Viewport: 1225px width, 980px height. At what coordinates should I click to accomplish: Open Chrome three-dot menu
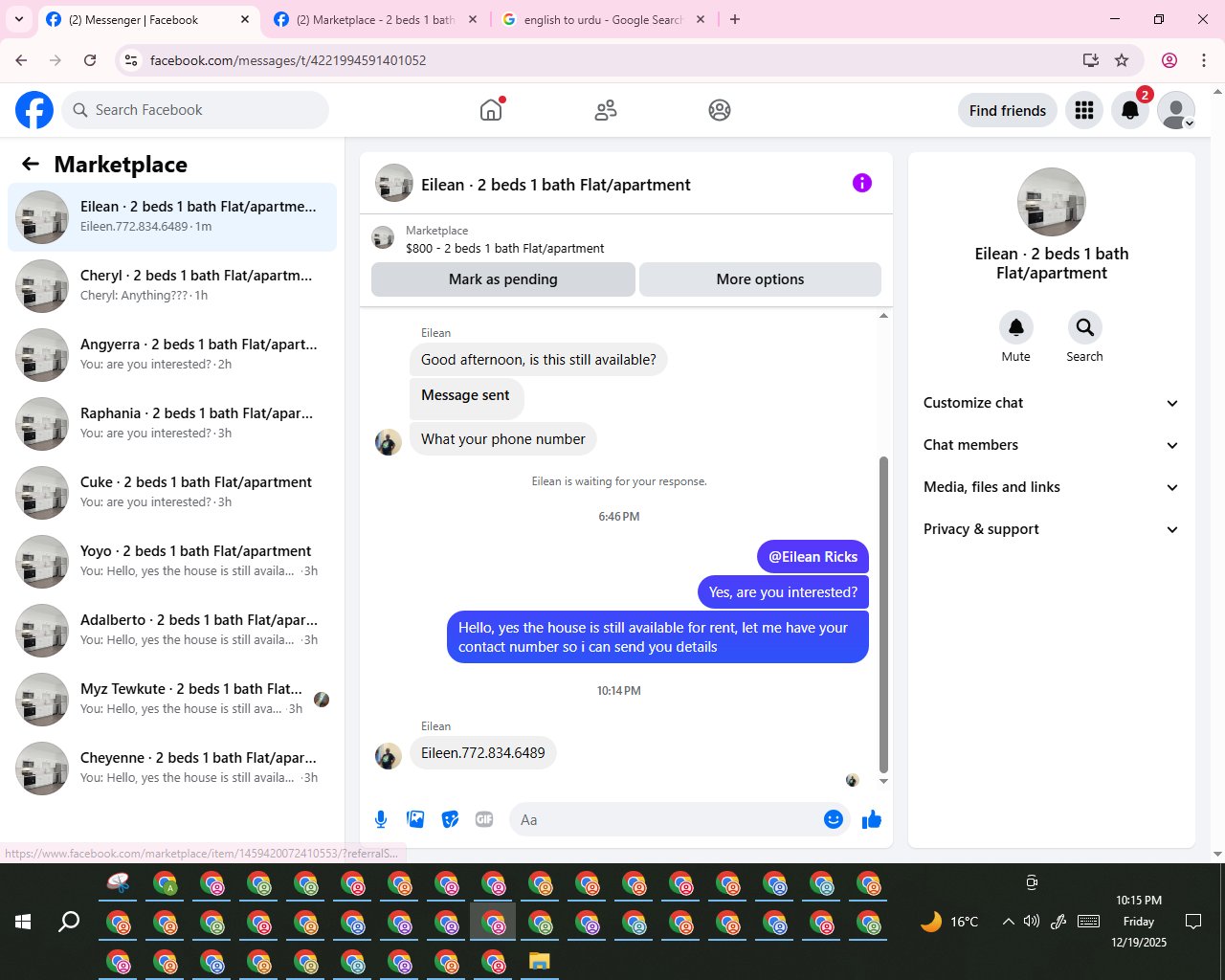click(1204, 60)
